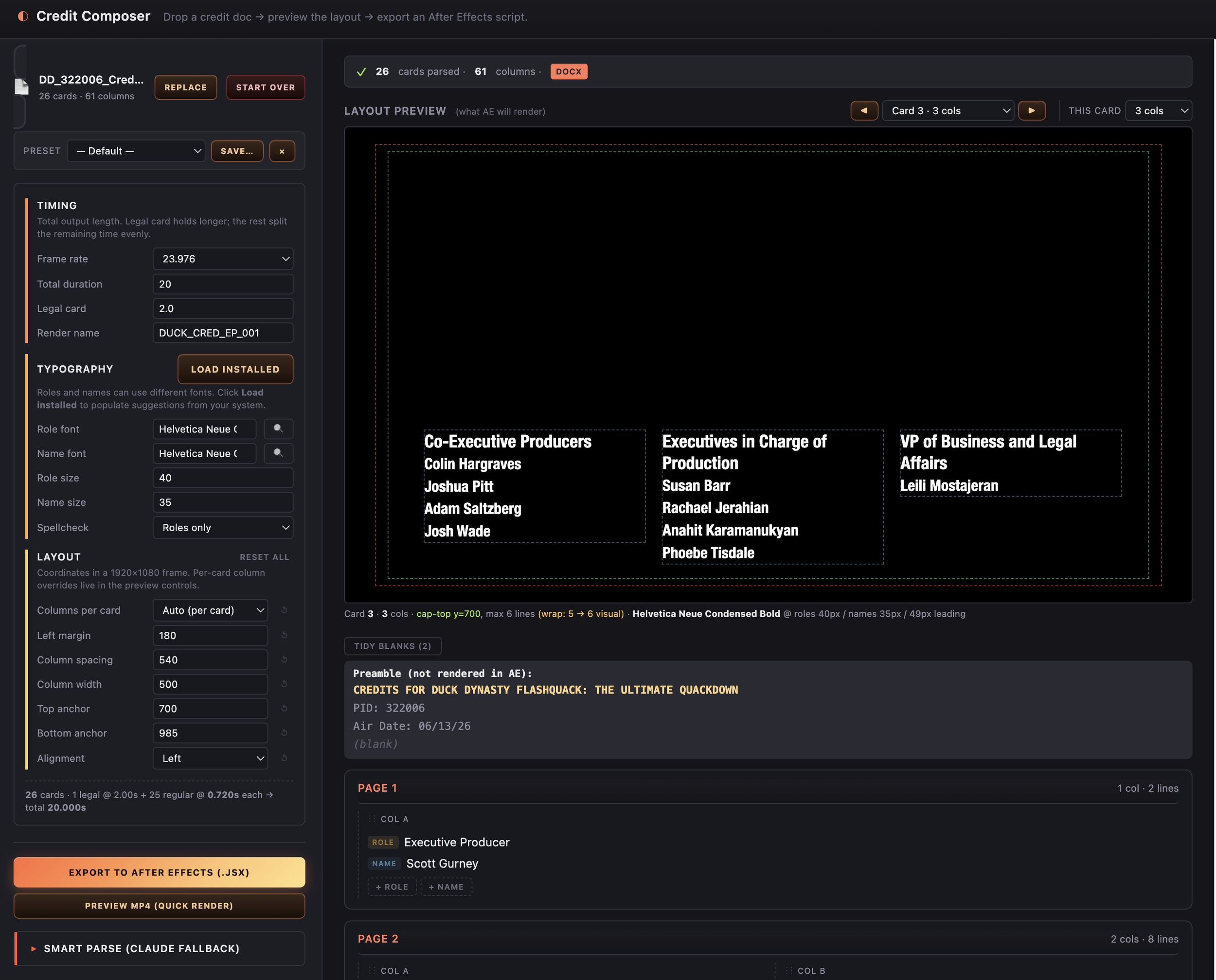Click the green parsed checkmark icon

tap(361, 71)
